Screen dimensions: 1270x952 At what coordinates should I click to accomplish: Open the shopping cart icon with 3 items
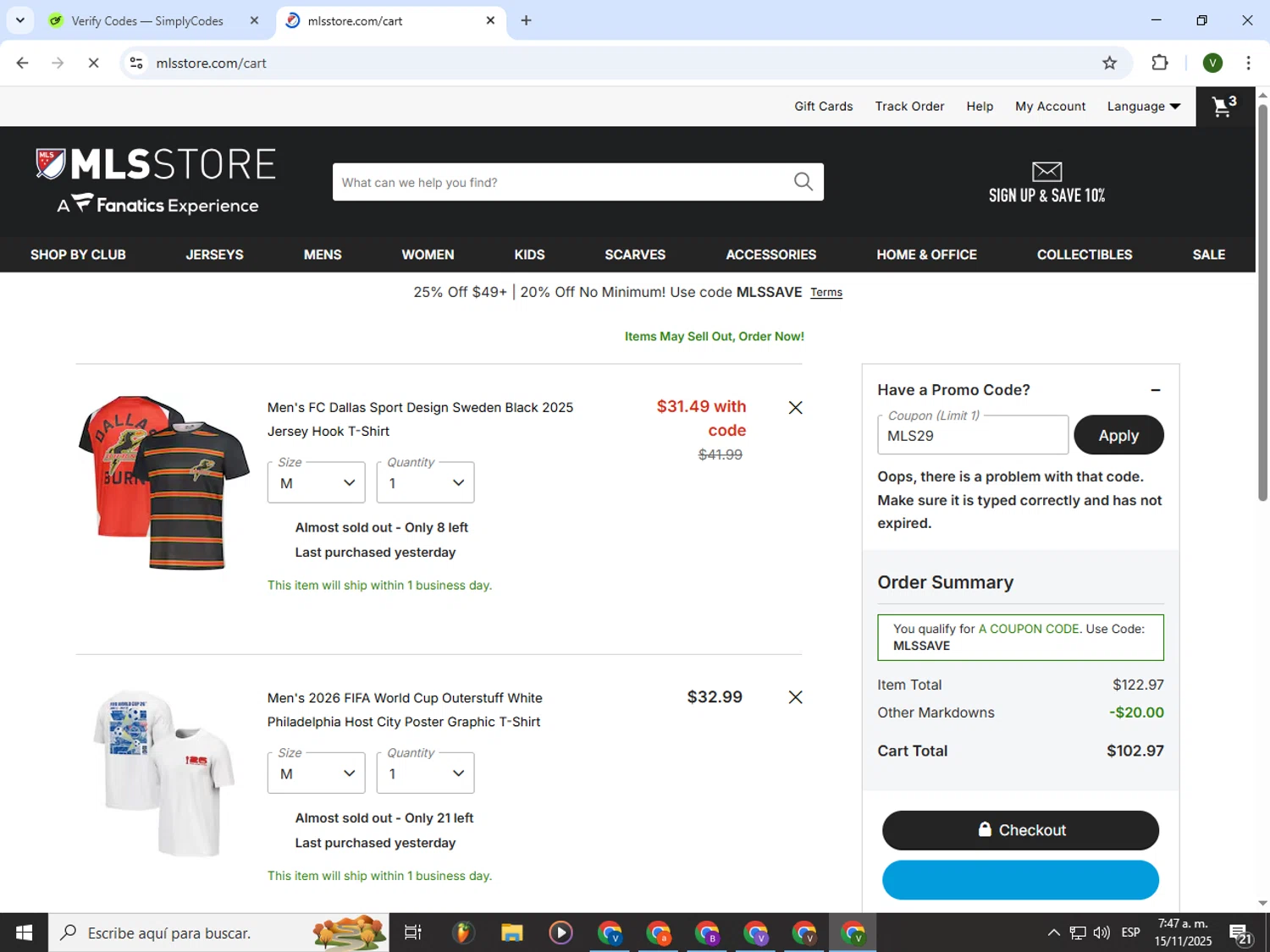pyautogui.click(x=1224, y=106)
